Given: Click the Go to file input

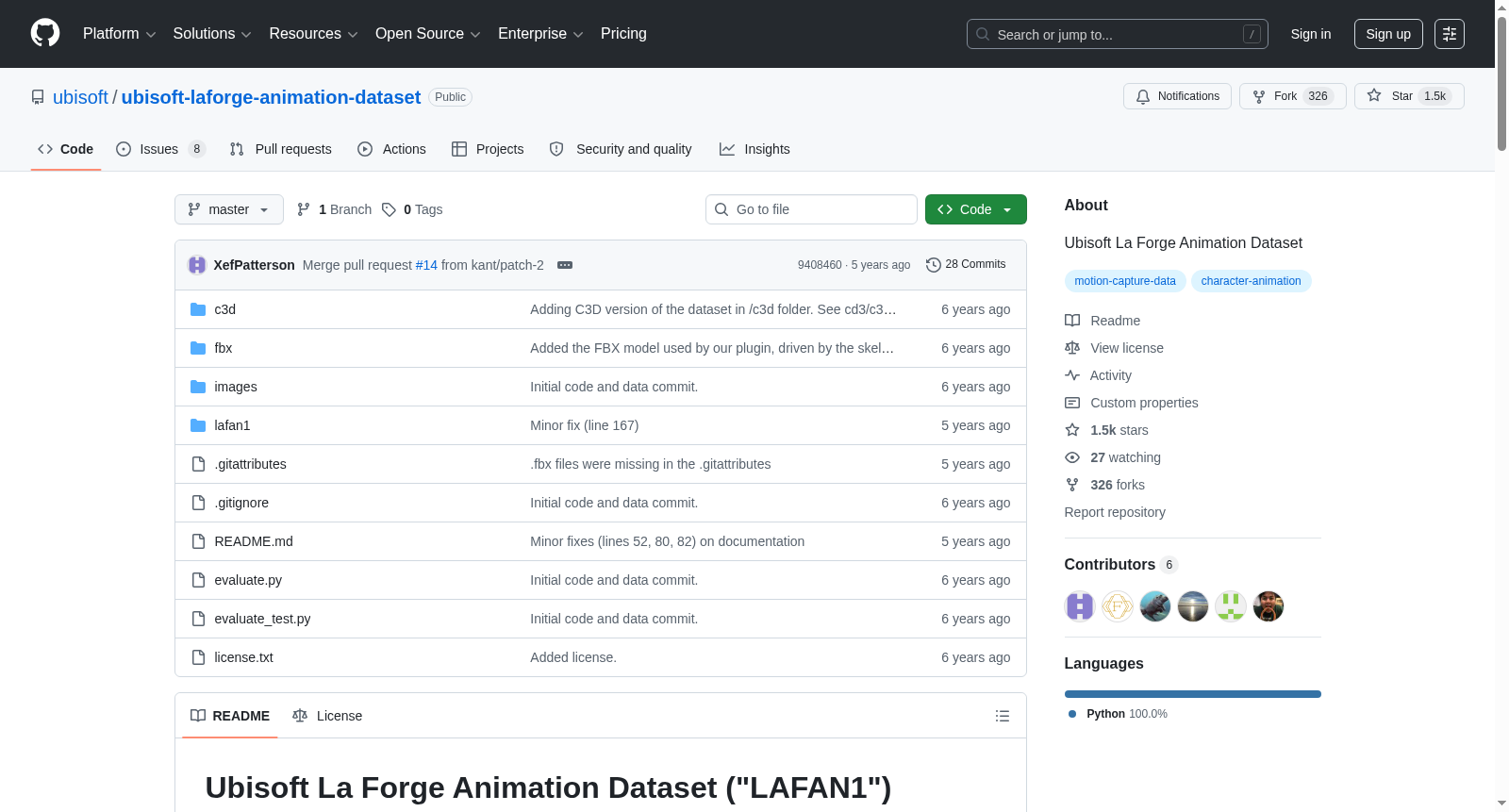Looking at the screenshot, I should [811, 209].
